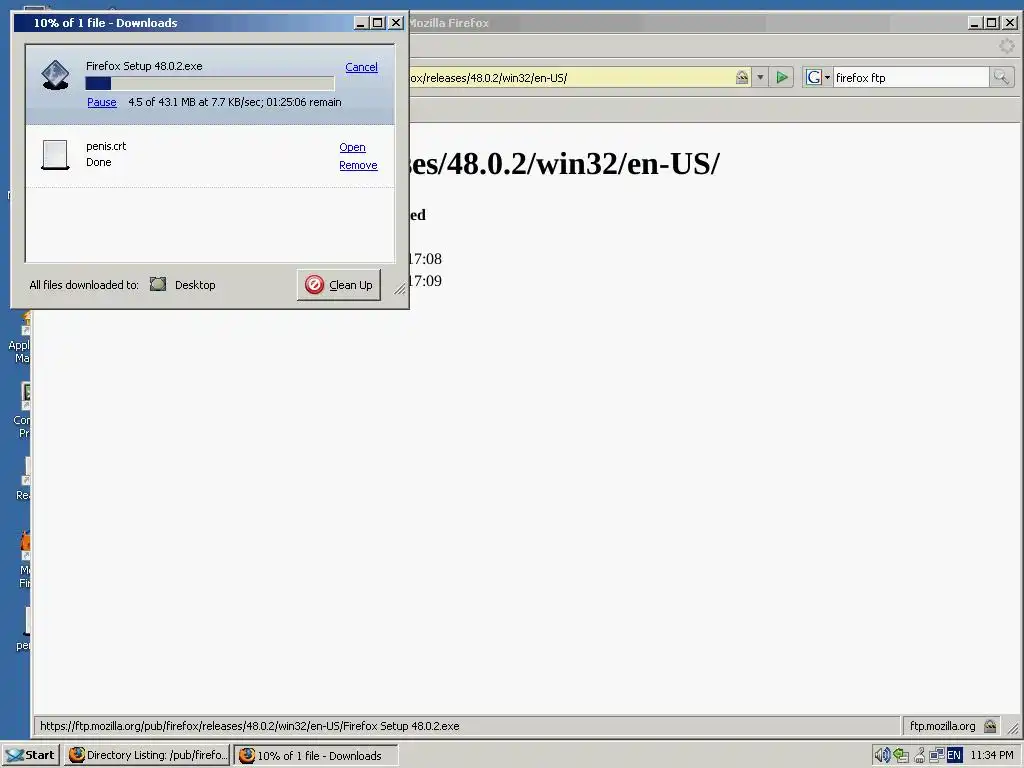The width and height of the screenshot is (1024, 768).
Task: Remove penis.crt from the downloads list
Action: [x=358, y=166]
